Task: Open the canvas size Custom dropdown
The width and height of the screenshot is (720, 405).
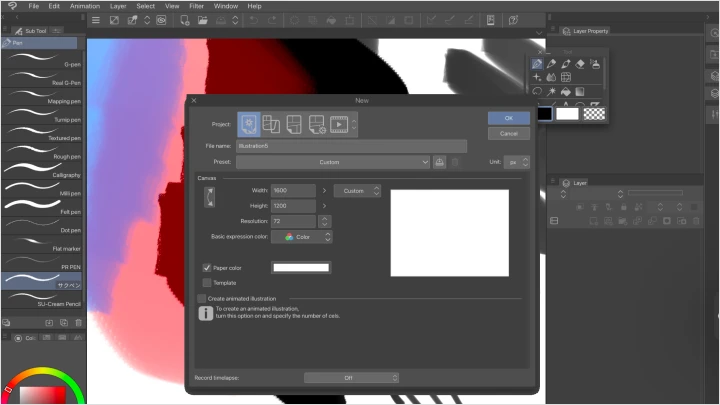Action: (357, 191)
